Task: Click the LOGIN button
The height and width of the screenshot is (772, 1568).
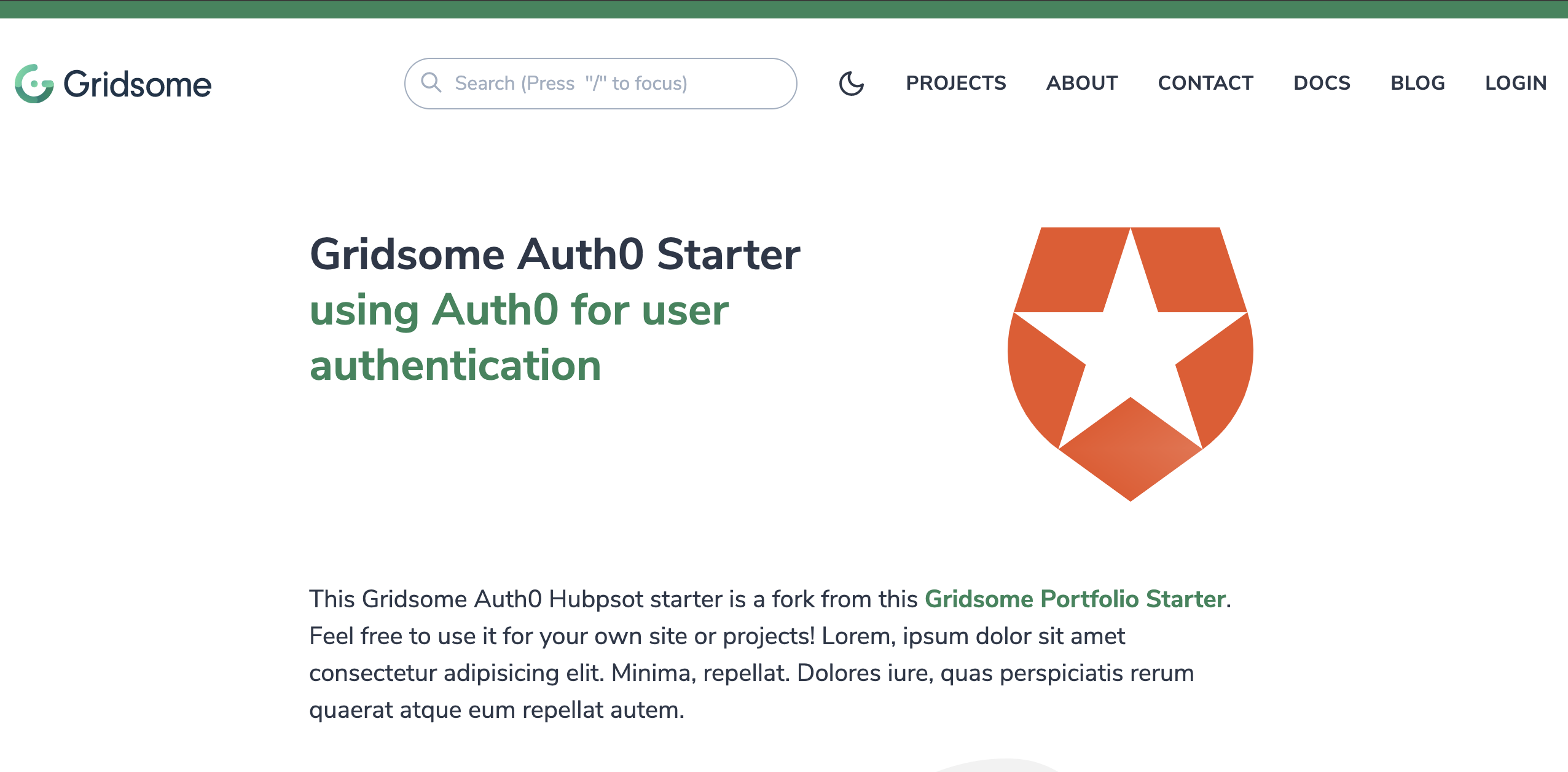Action: [1516, 83]
